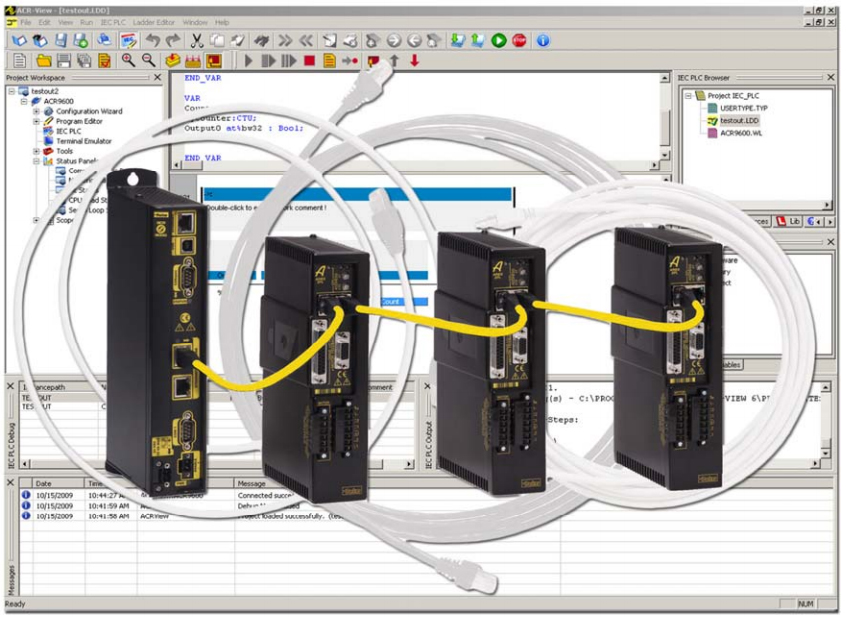Click the Redo arrow icon
This screenshot has height=617, width=846.
173,40
